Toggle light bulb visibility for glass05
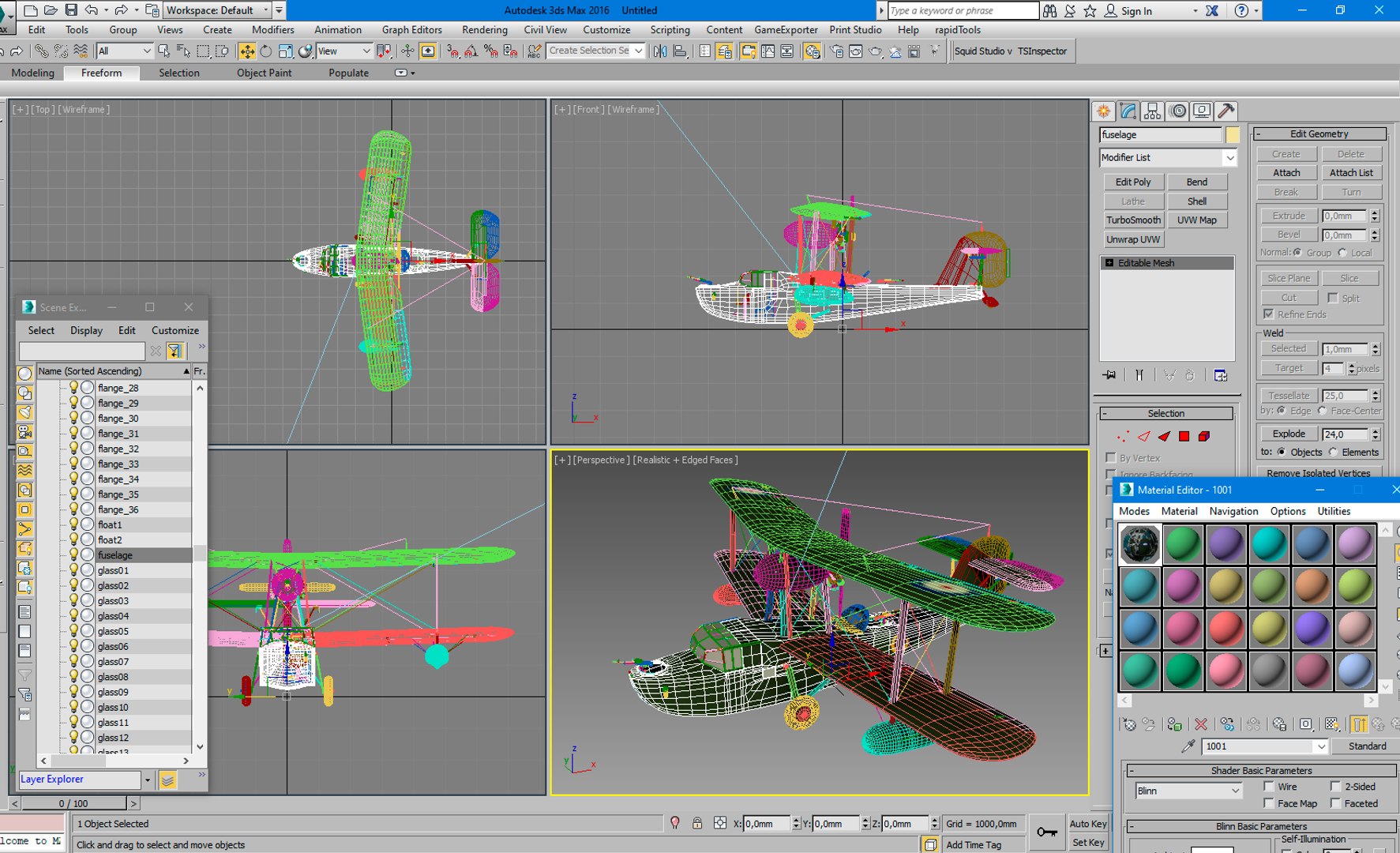Viewport: 1400px width, 853px height. 73,630
